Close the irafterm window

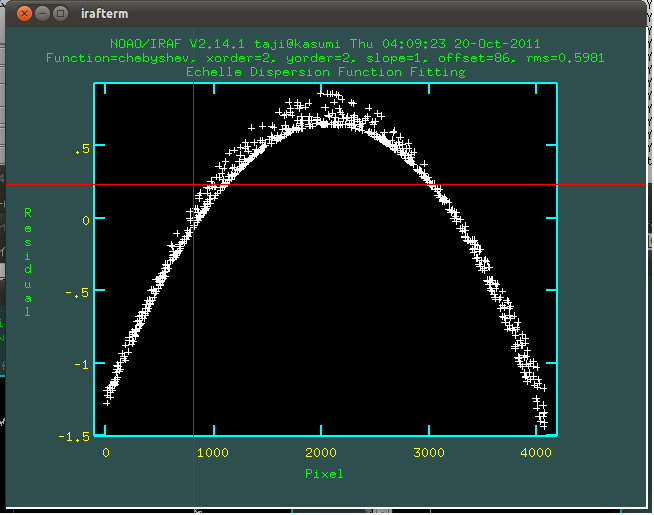(23, 14)
